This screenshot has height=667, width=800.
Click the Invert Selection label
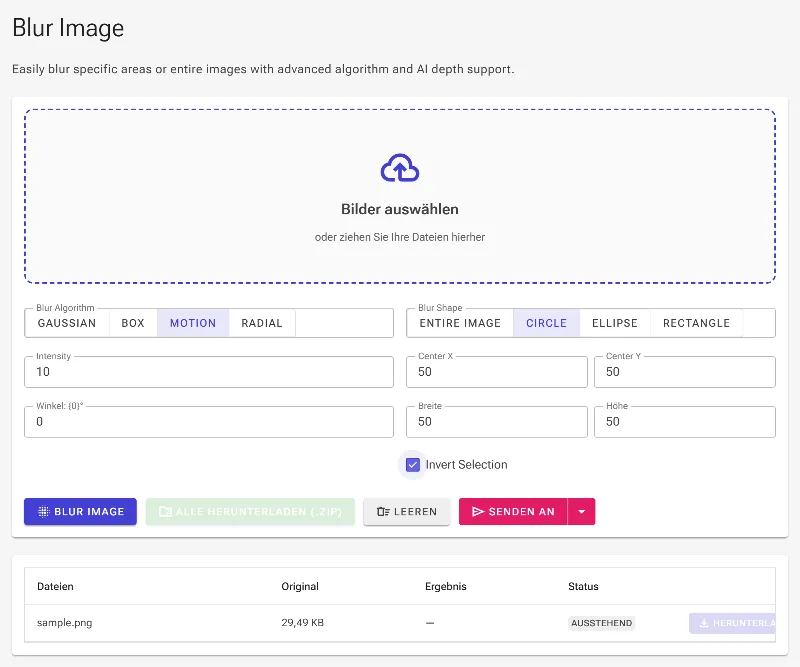click(x=466, y=465)
